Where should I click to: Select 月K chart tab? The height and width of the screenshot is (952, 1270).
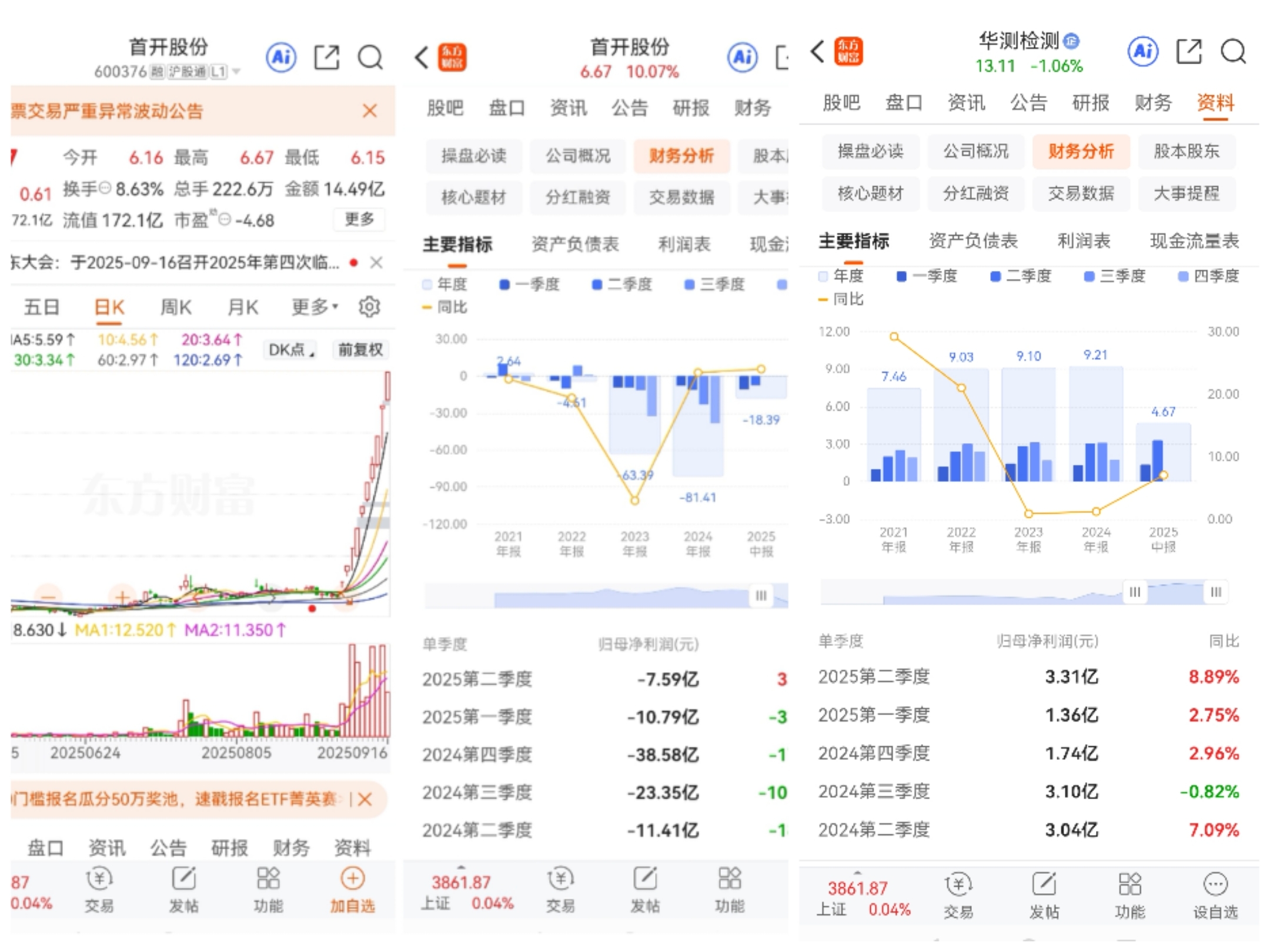243,307
